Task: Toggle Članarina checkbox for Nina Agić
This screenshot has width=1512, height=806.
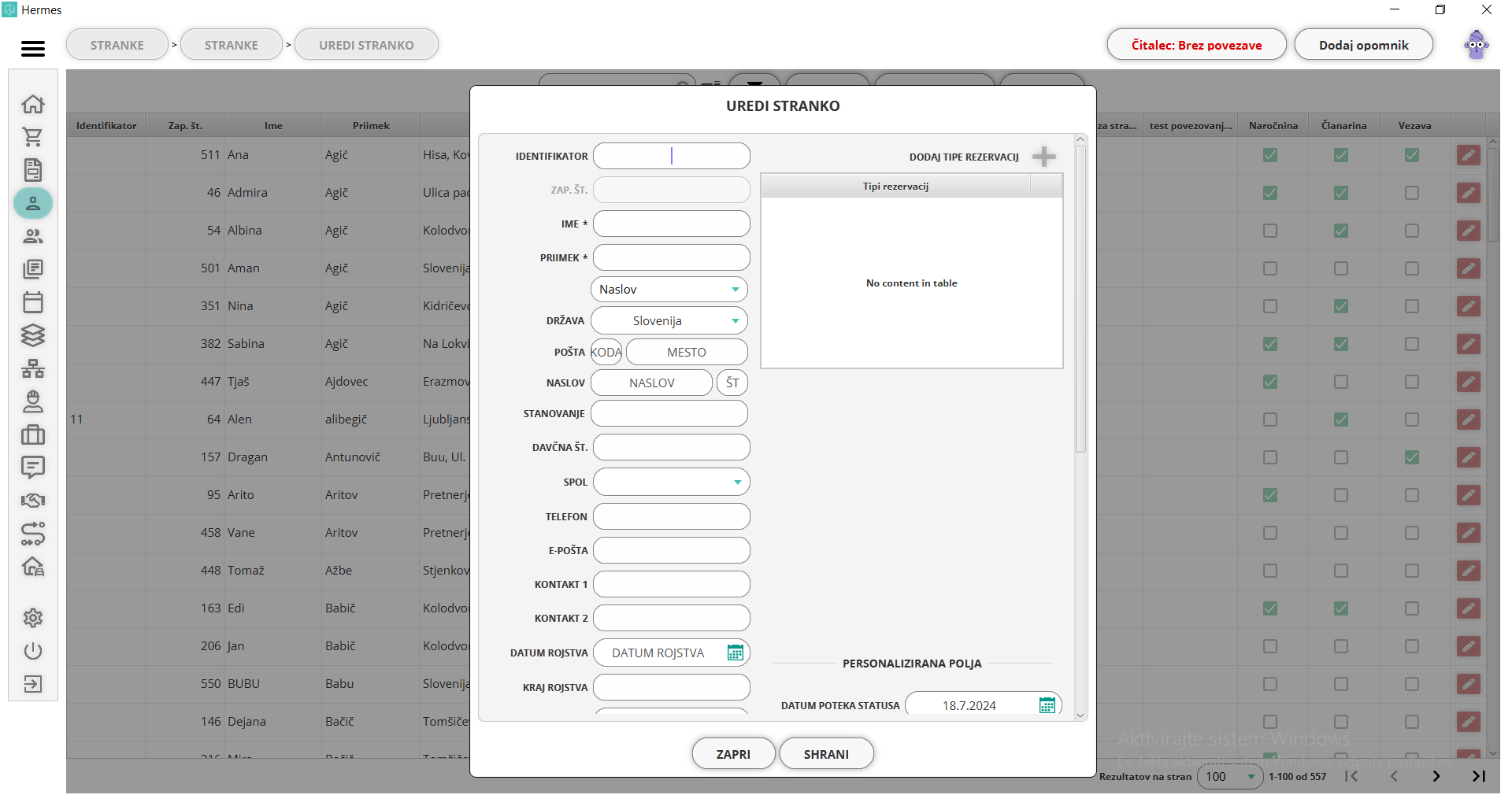Action: 1341,306
